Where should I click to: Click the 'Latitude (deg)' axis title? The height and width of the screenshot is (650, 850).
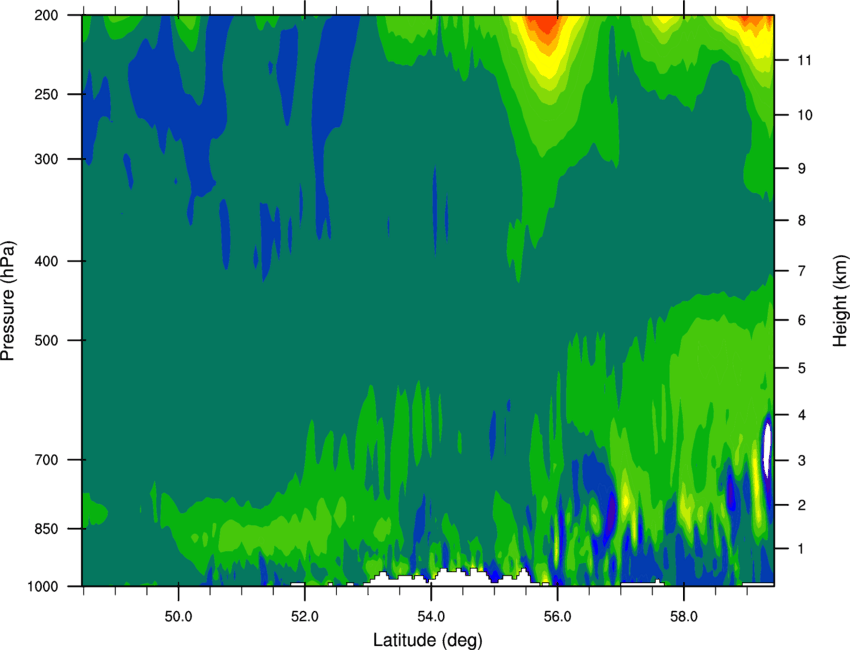pyautogui.click(x=427, y=640)
